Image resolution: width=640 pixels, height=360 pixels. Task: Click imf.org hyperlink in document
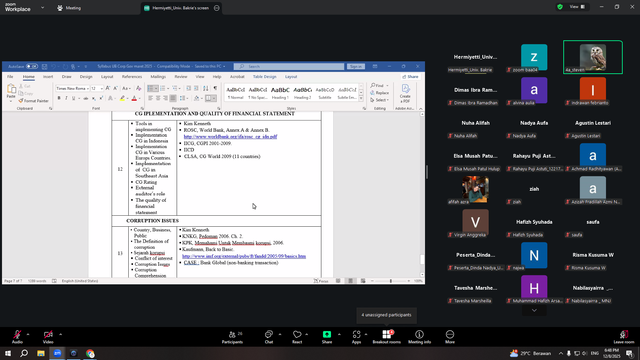click(244, 256)
